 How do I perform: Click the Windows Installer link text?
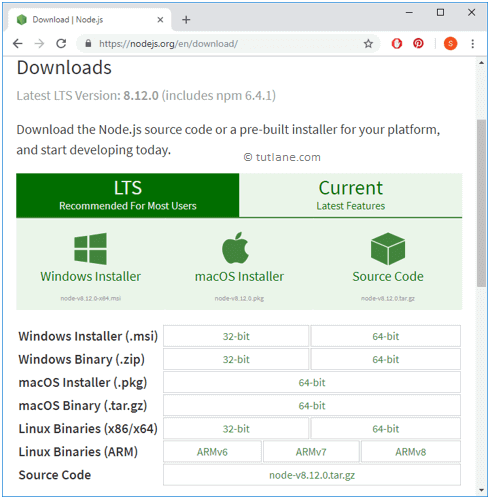point(91,277)
